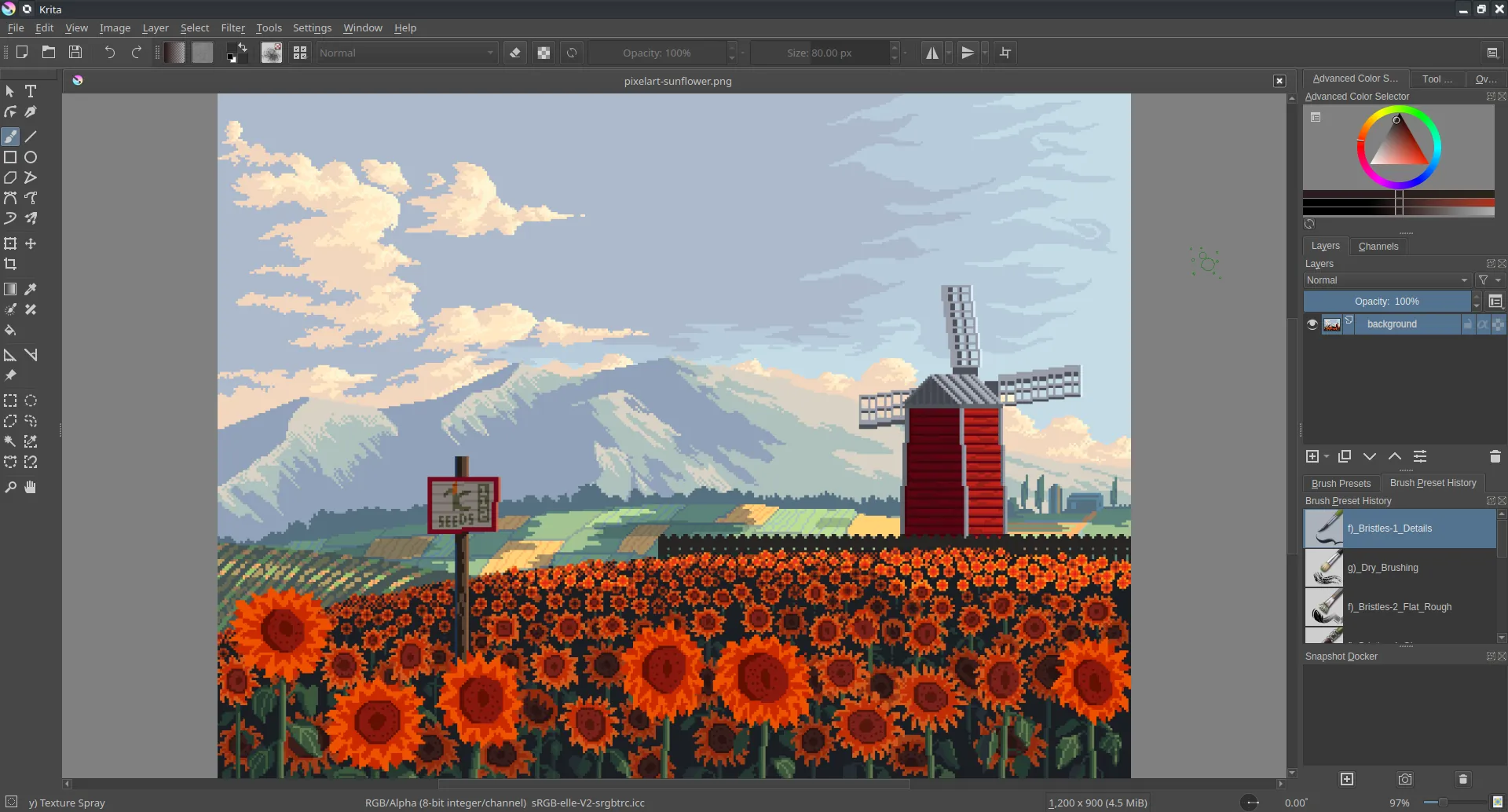
Task: Choose the Pan hand tool
Action: [31, 488]
